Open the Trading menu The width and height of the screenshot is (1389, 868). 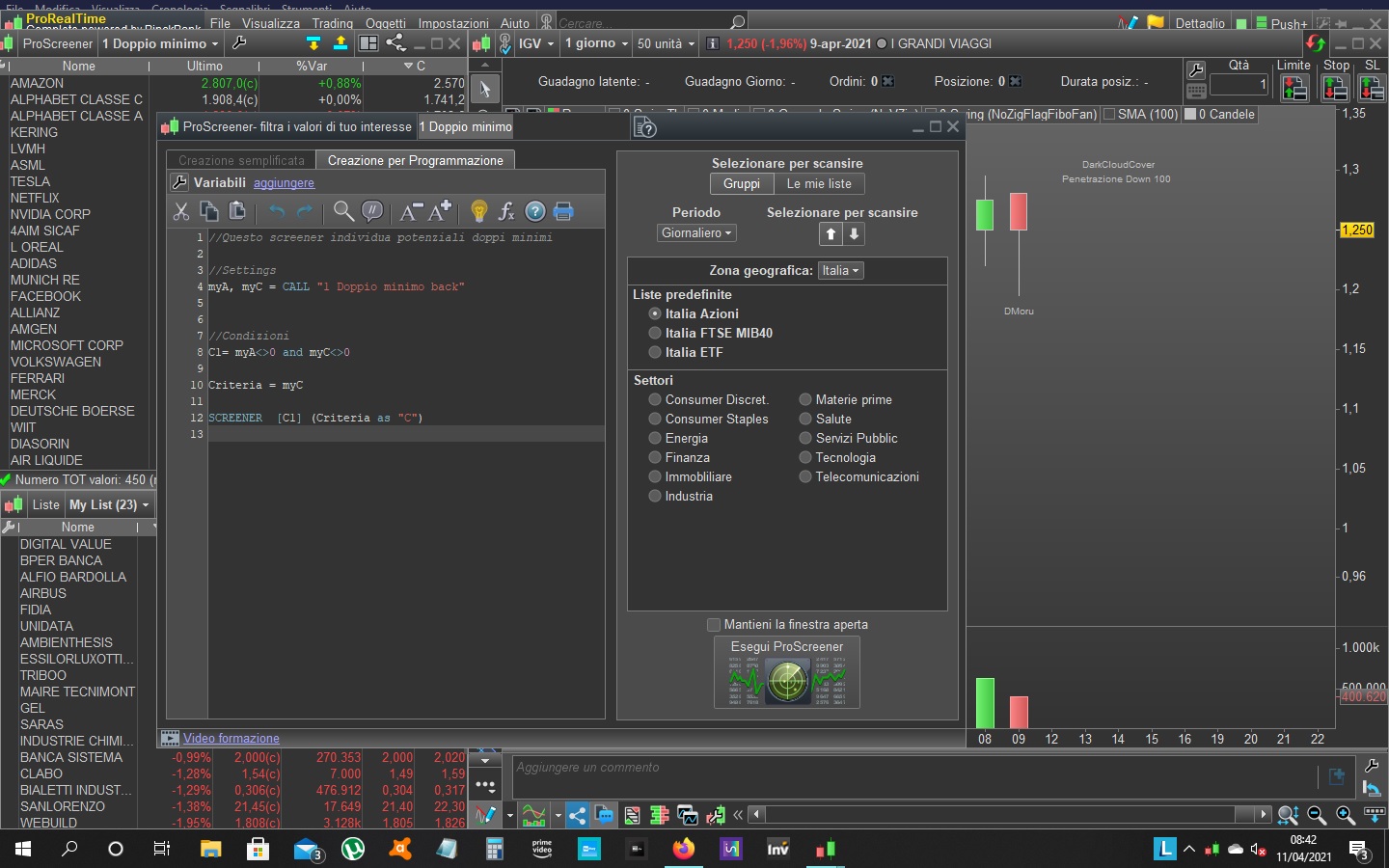[x=332, y=23]
